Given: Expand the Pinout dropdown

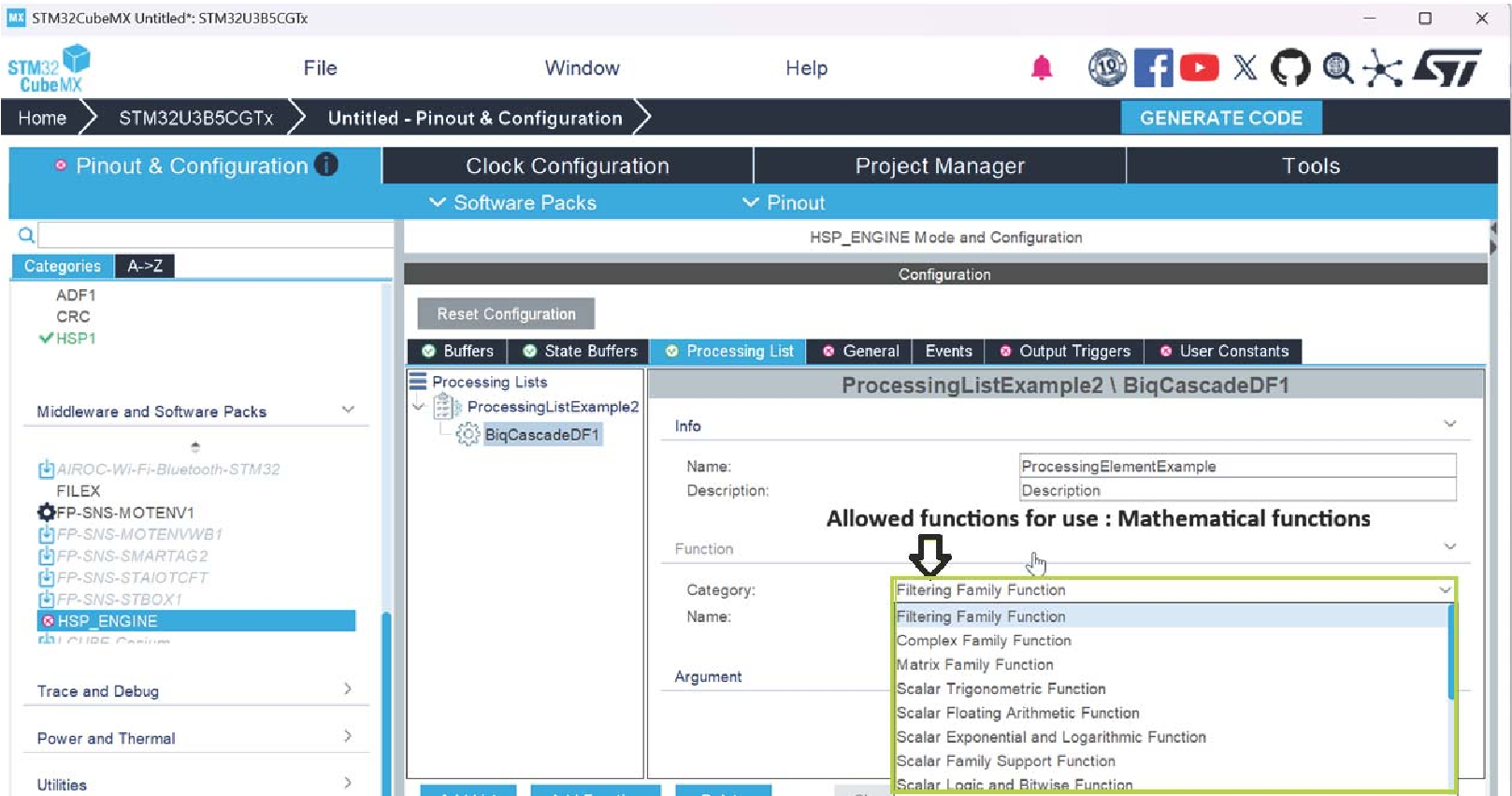Looking at the screenshot, I should (x=784, y=202).
